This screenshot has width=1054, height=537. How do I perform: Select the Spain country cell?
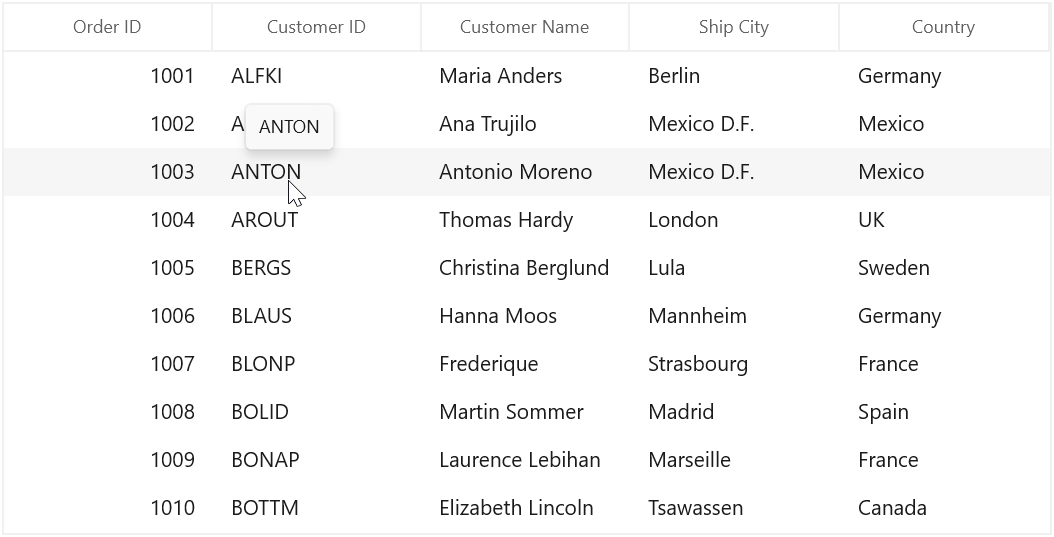(944, 412)
